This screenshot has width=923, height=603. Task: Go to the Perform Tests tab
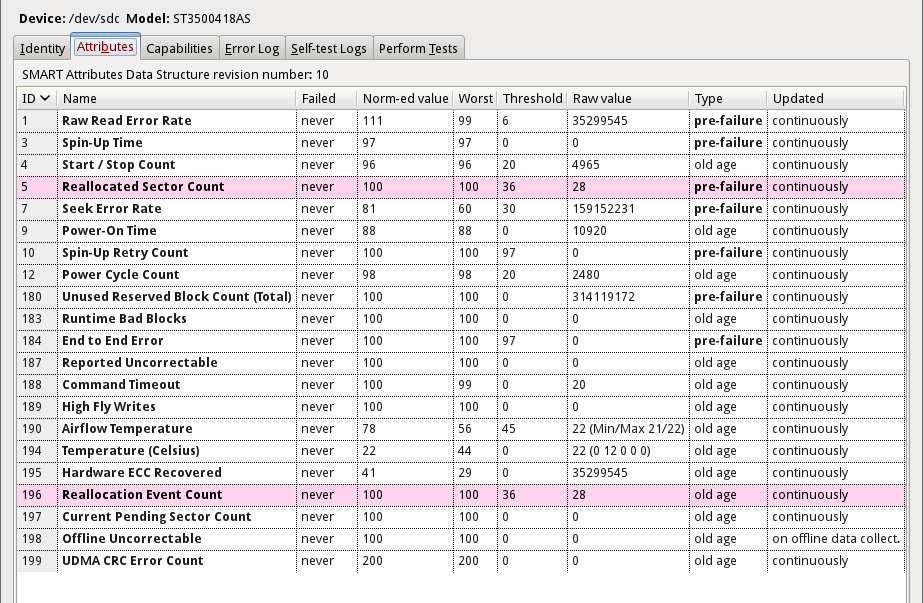tap(417, 48)
